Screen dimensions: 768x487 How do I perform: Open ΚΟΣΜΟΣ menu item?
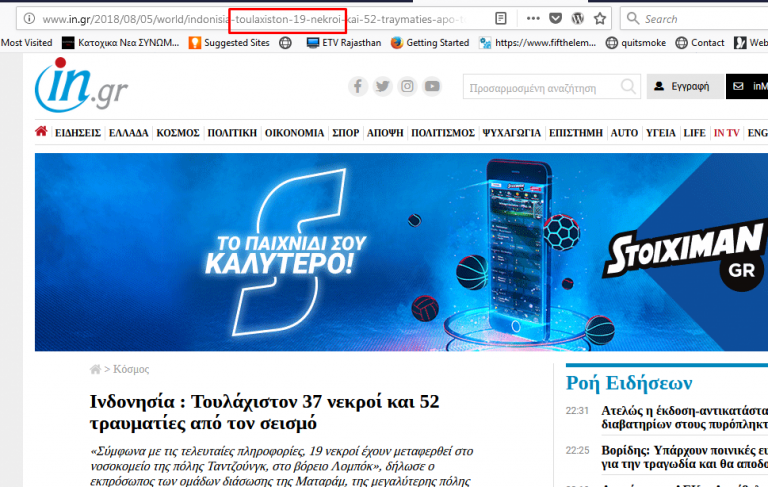point(178,133)
